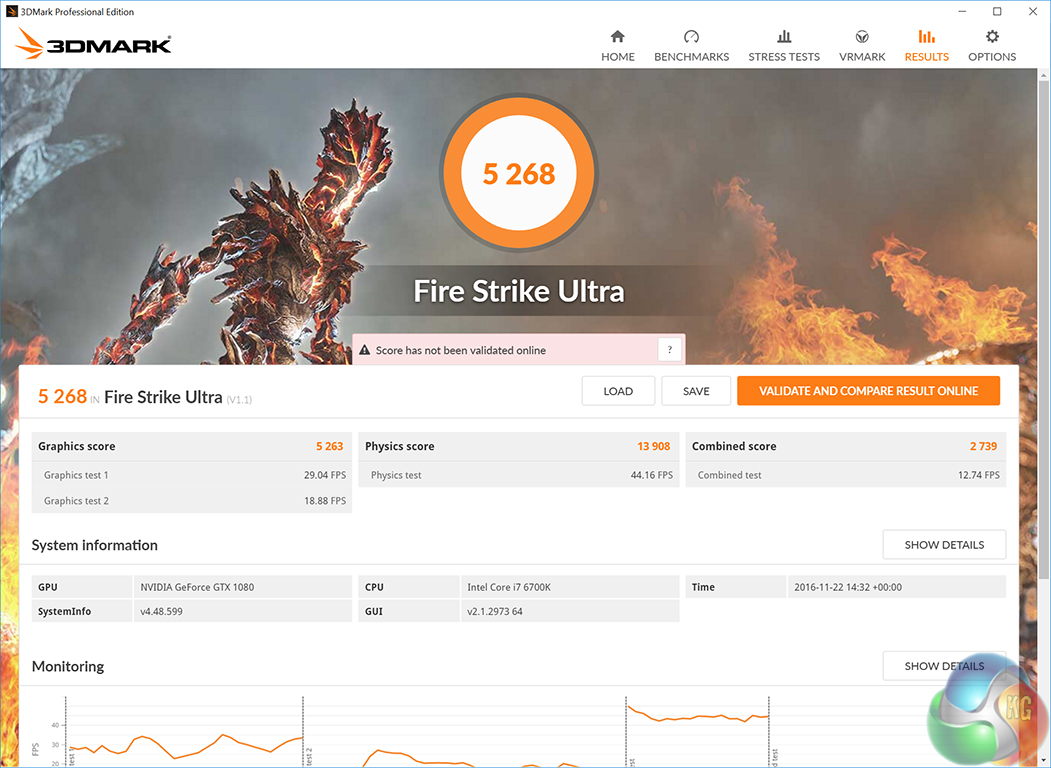Viewport: 1051px width, 768px height.
Task: Maximize the 3DMark window
Action: (x=997, y=11)
